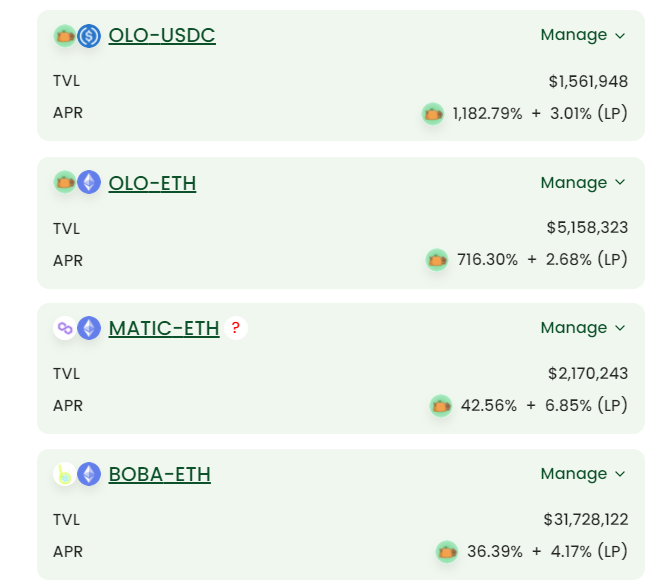This screenshot has height=587, width=660.
Task: Click the OLO token icon beside OLO-USDC
Action: click(65, 36)
